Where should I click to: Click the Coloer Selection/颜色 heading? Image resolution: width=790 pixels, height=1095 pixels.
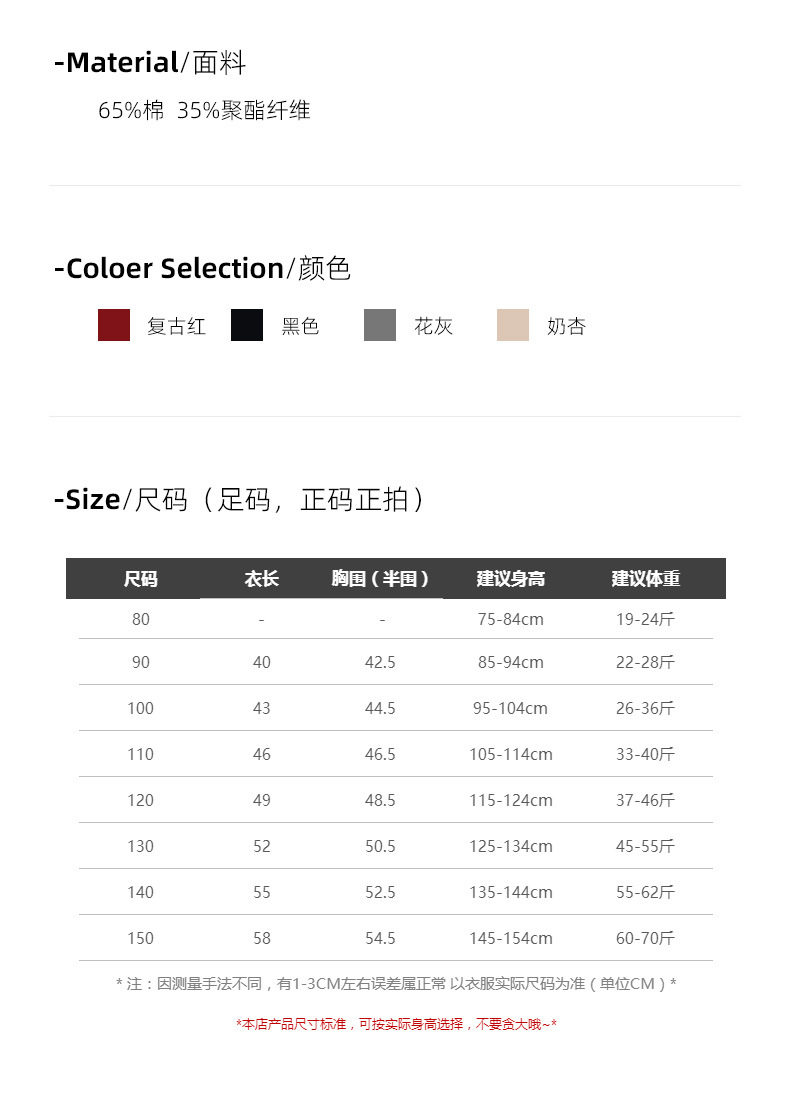pos(202,268)
